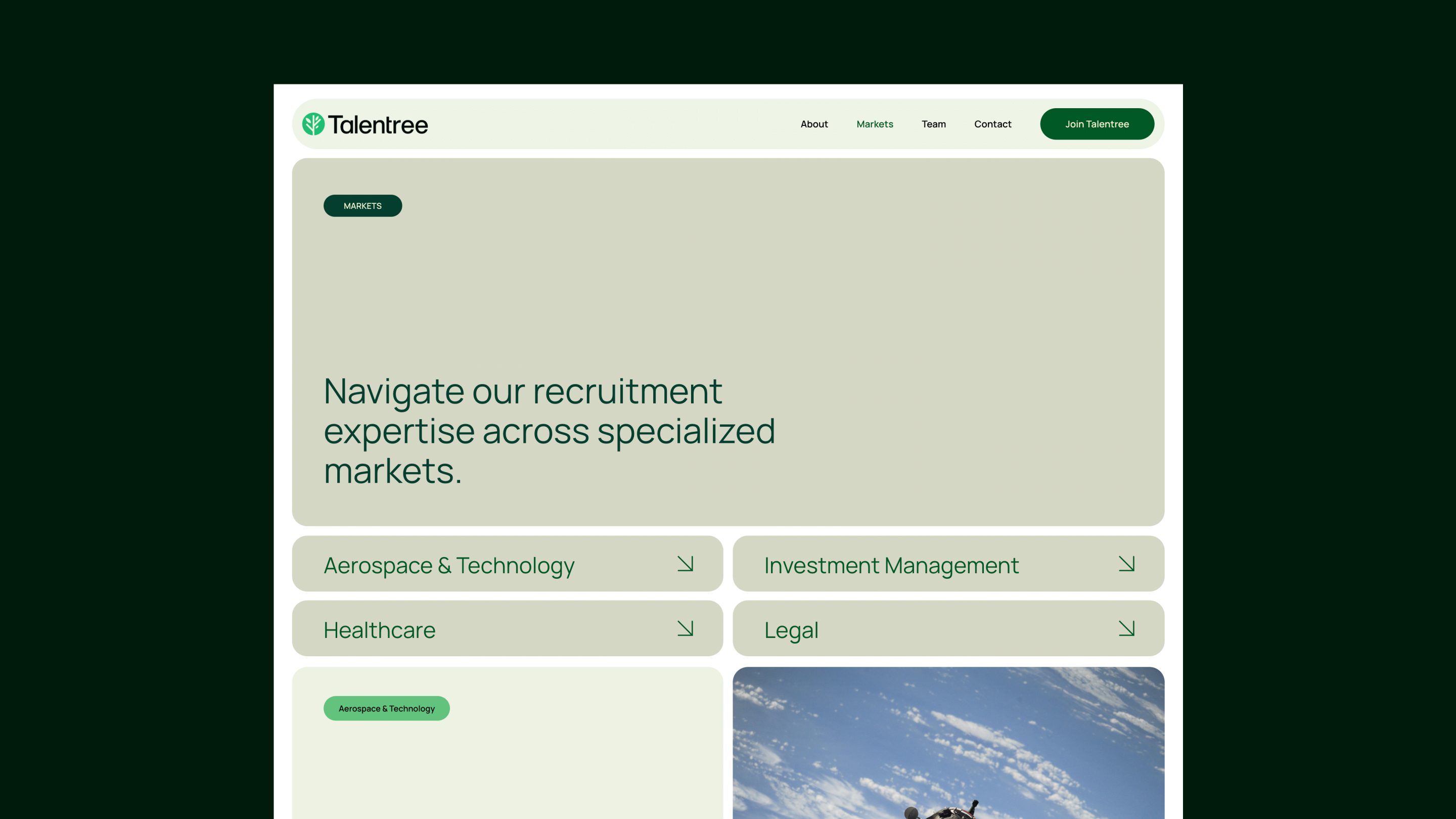The image size is (1456, 819).
Task: Click arrow icon on Investment Management
Action: pyautogui.click(x=1126, y=564)
